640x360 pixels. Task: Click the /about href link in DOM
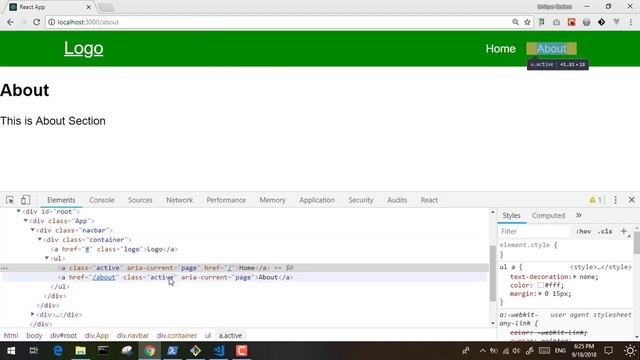pos(104,277)
